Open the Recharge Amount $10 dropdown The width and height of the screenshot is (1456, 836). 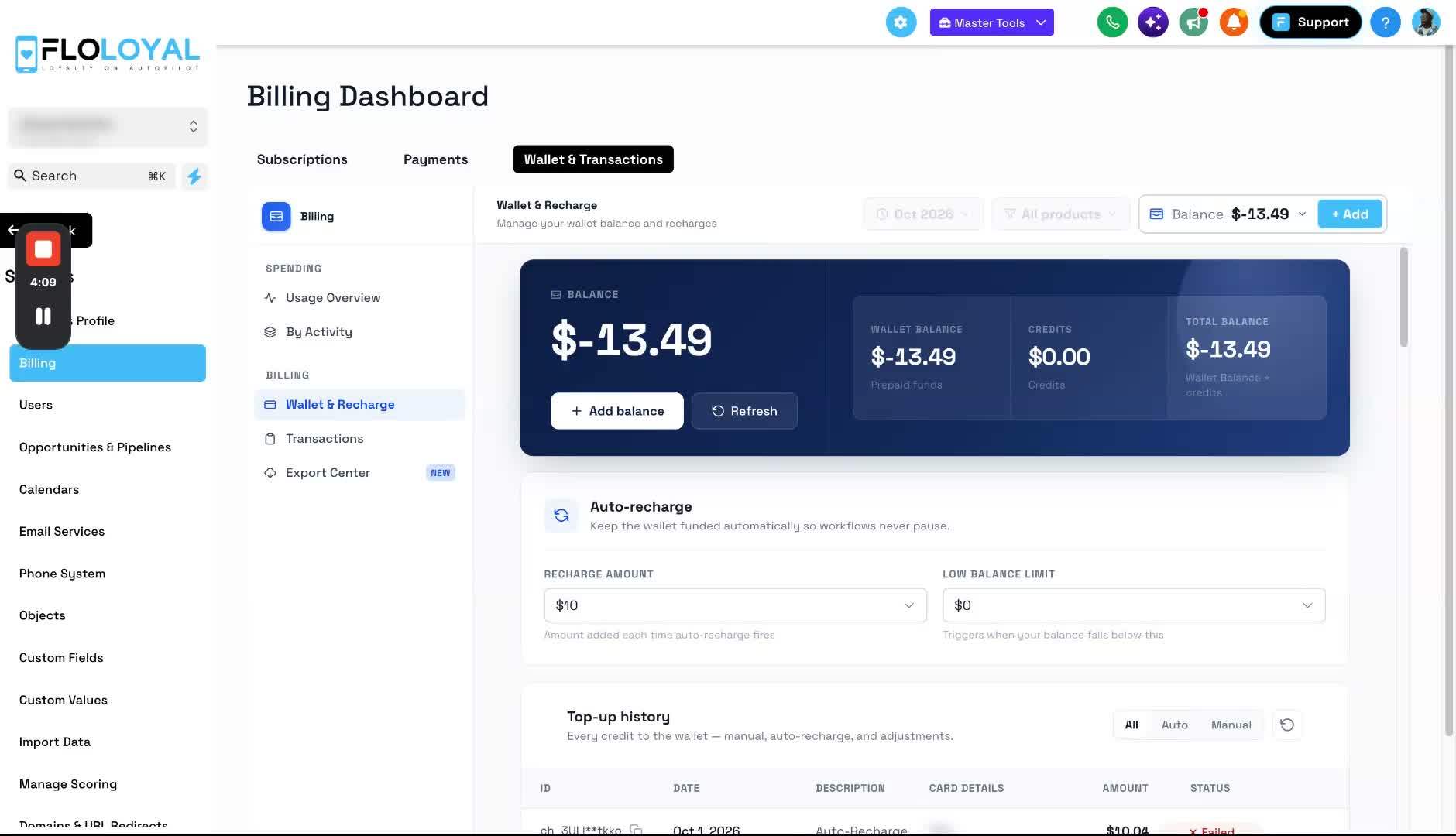735,605
